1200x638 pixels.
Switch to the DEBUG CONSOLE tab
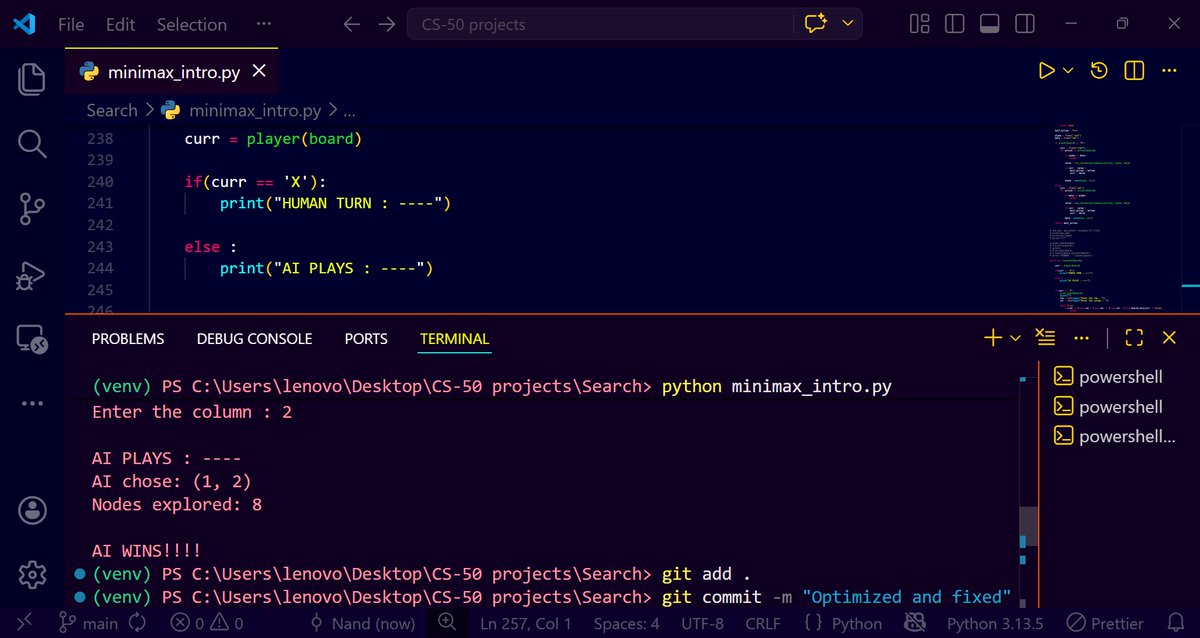(x=254, y=339)
